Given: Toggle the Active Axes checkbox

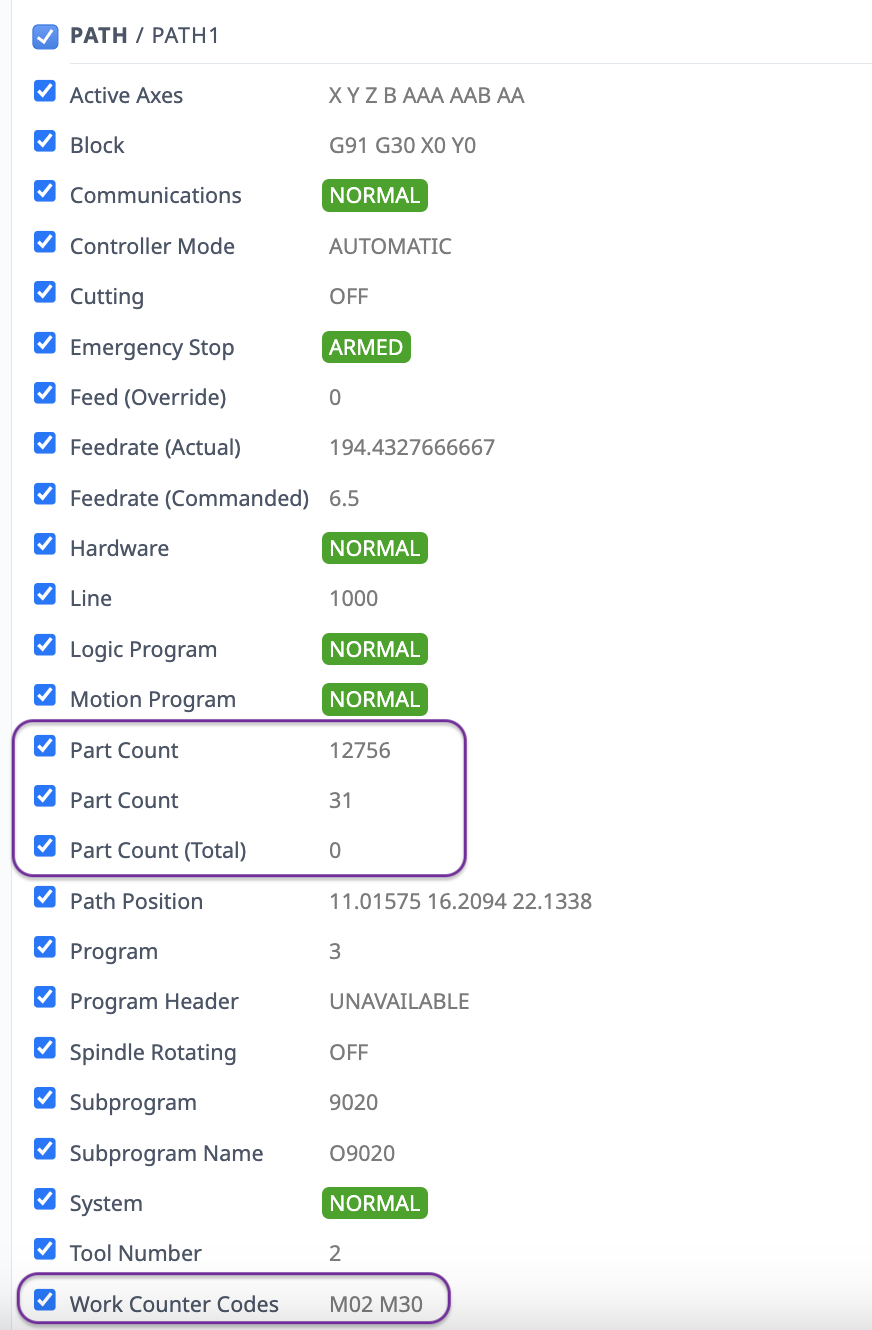Looking at the screenshot, I should (x=45, y=91).
